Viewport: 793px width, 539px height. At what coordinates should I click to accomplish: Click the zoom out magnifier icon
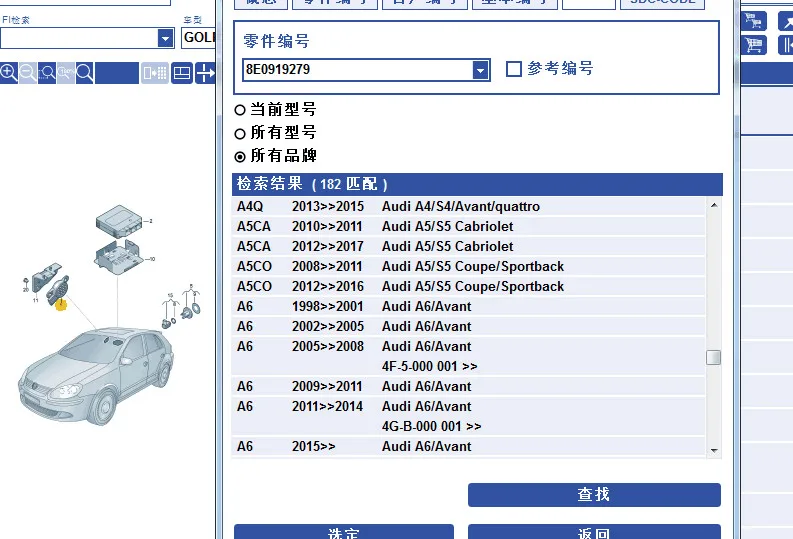(28, 73)
